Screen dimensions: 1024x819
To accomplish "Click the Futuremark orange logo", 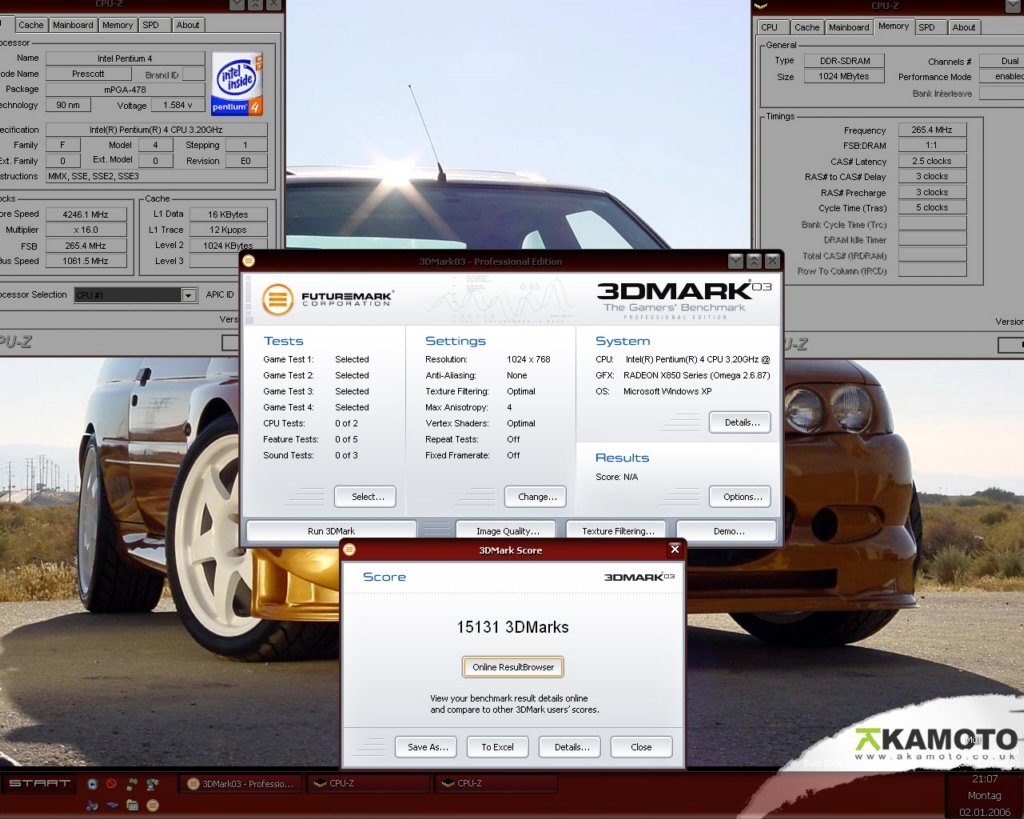I will [x=278, y=300].
